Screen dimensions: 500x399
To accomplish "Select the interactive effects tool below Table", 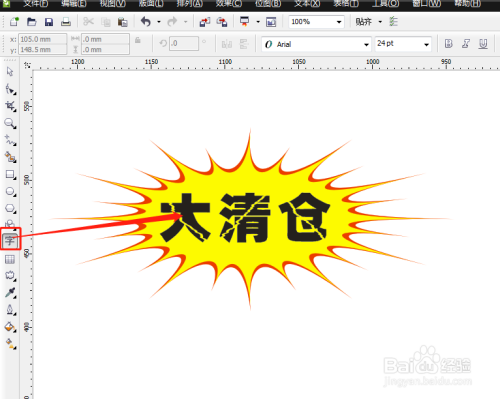I will (x=10, y=276).
